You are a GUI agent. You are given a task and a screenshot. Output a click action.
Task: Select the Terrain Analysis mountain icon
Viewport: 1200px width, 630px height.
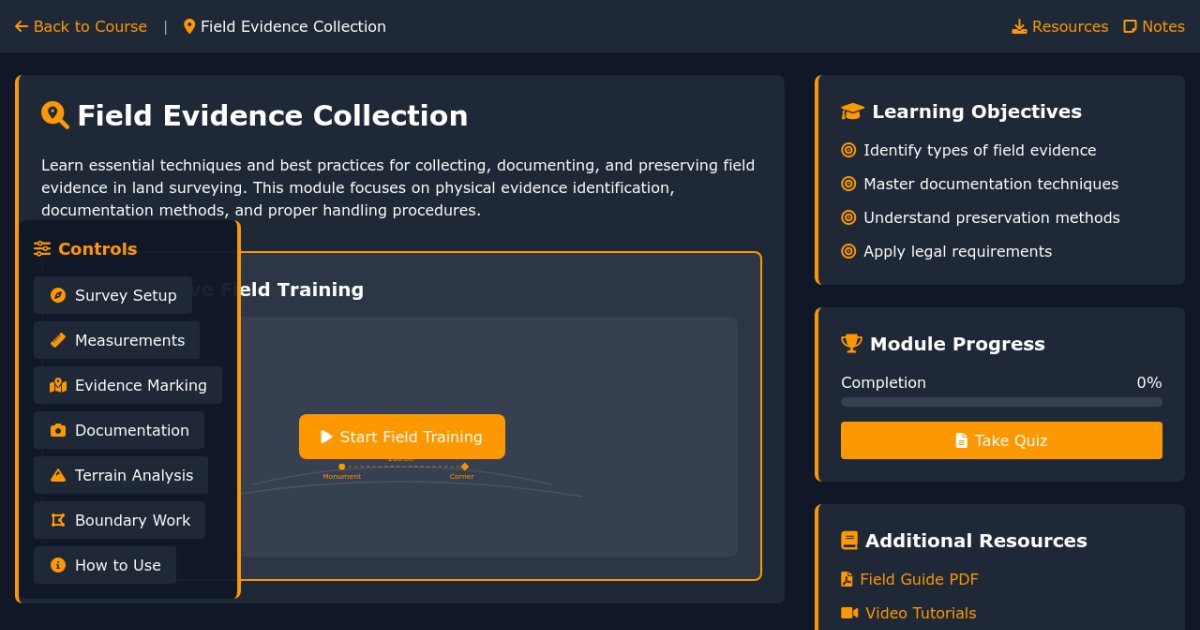[57, 475]
